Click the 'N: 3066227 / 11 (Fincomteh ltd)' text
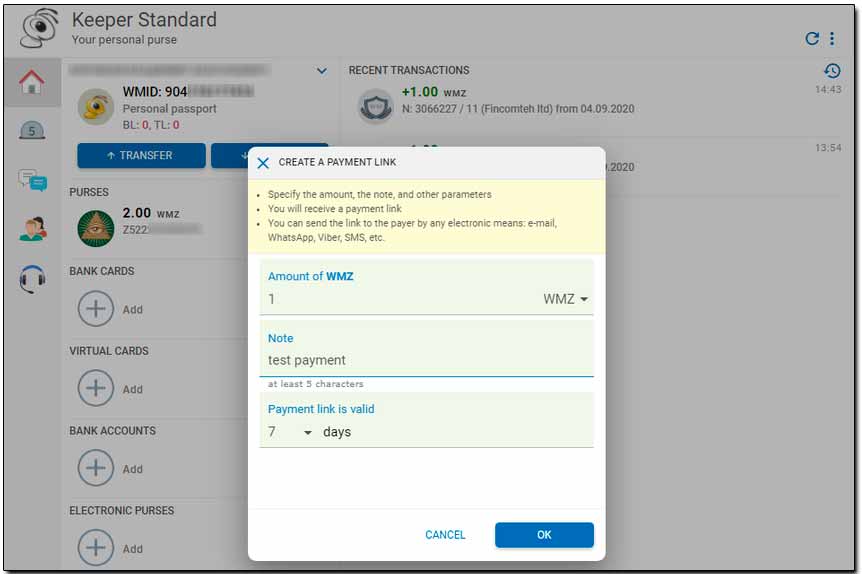The height and width of the screenshot is (574, 862). [x=477, y=109]
